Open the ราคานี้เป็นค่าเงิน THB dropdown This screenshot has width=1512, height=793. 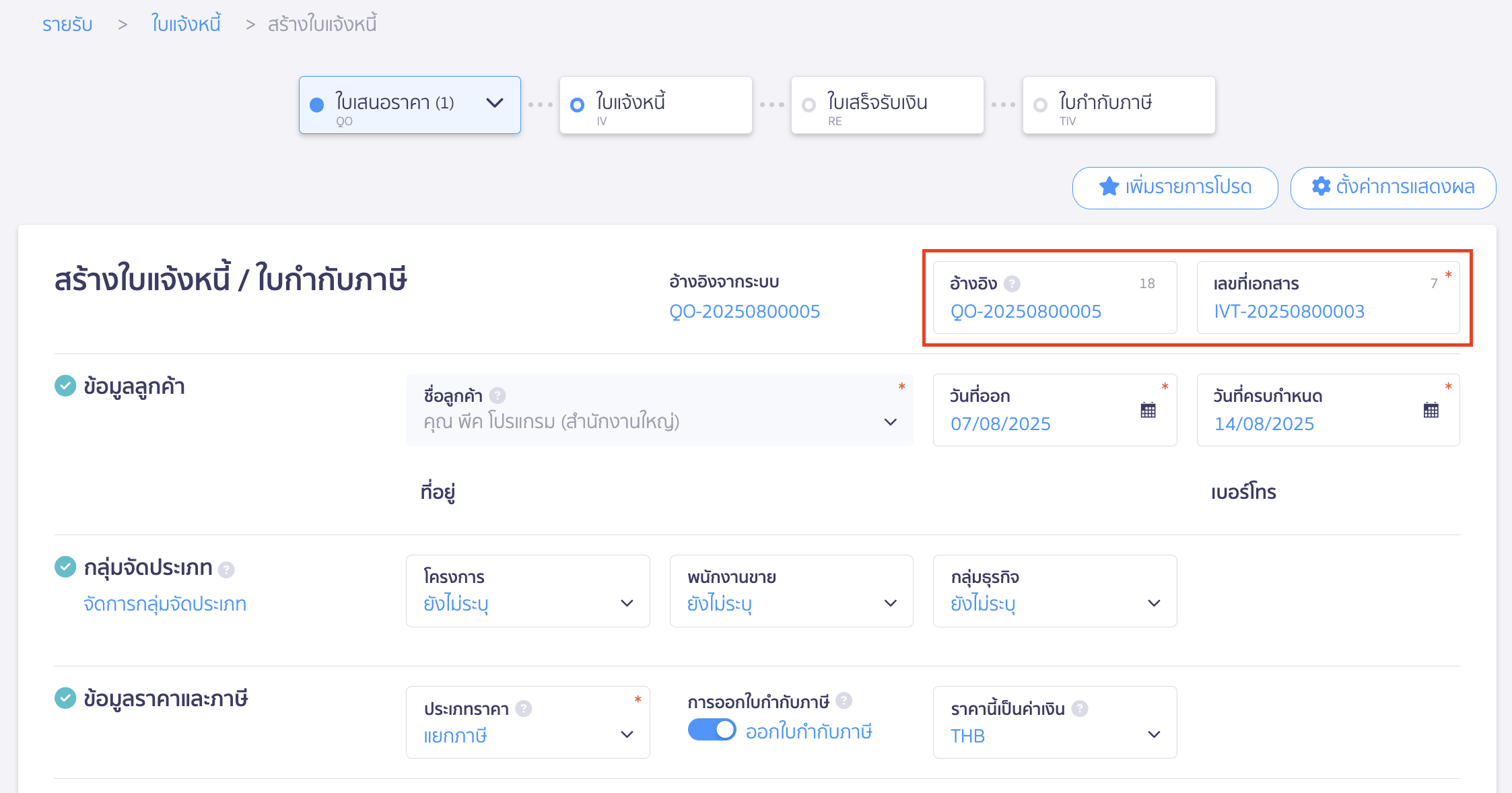pos(1055,722)
